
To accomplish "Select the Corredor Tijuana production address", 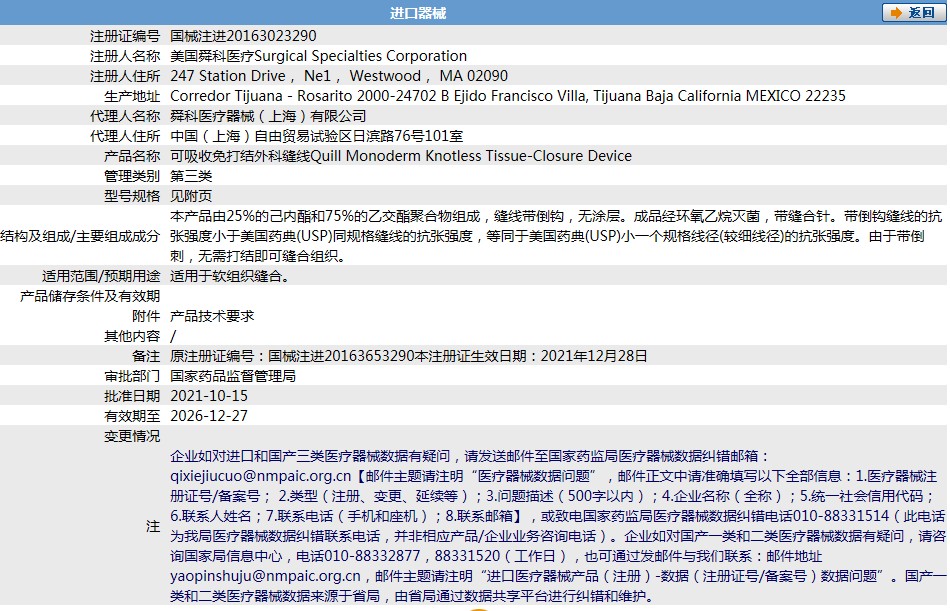I will click(508, 96).
